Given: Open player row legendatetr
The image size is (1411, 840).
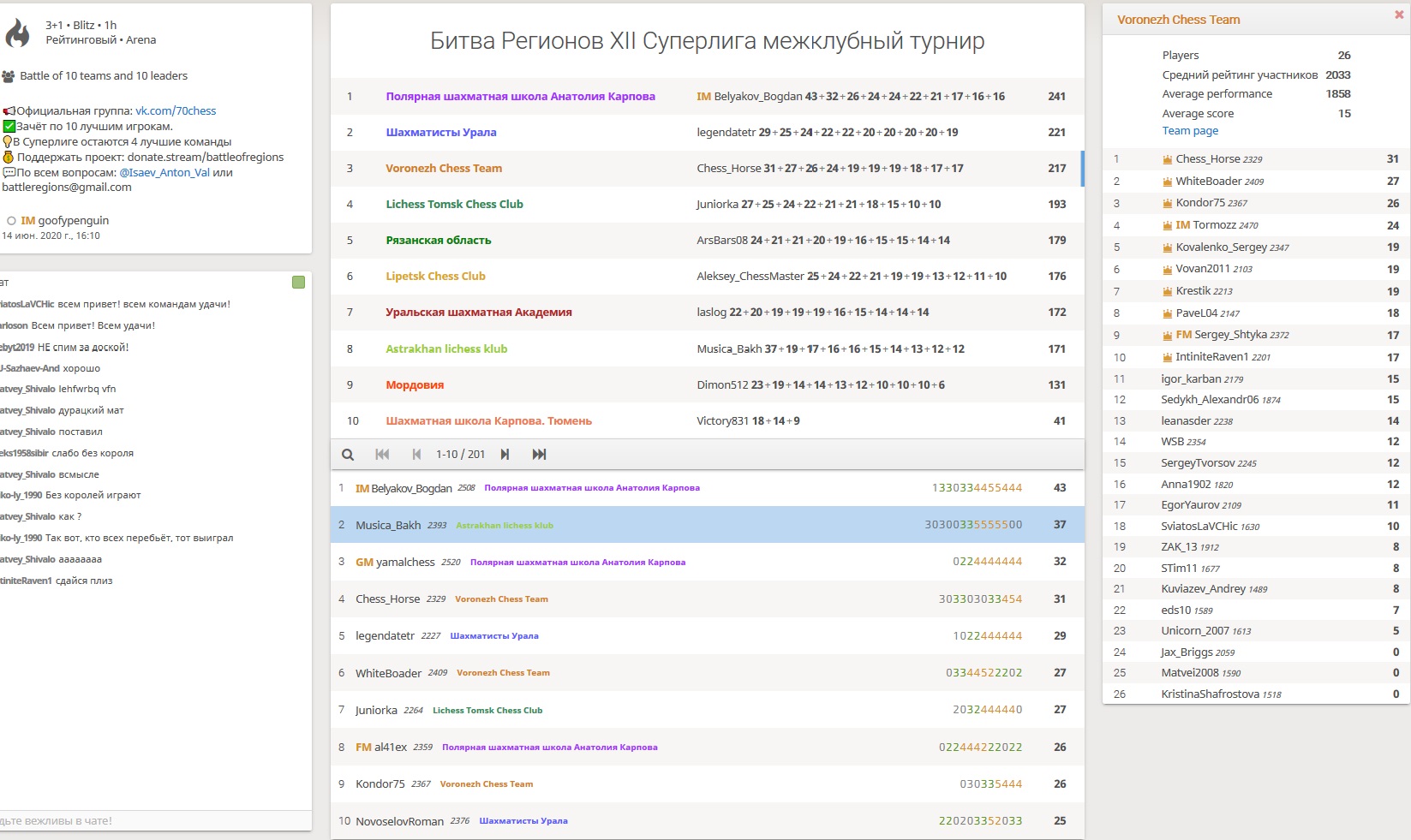Looking at the screenshot, I should point(707,636).
